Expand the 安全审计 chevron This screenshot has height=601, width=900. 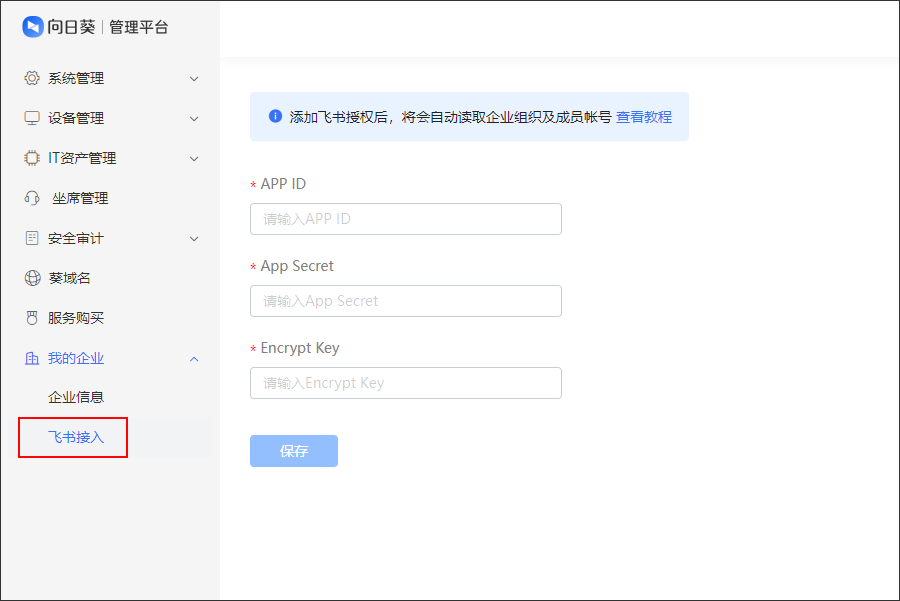194,239
